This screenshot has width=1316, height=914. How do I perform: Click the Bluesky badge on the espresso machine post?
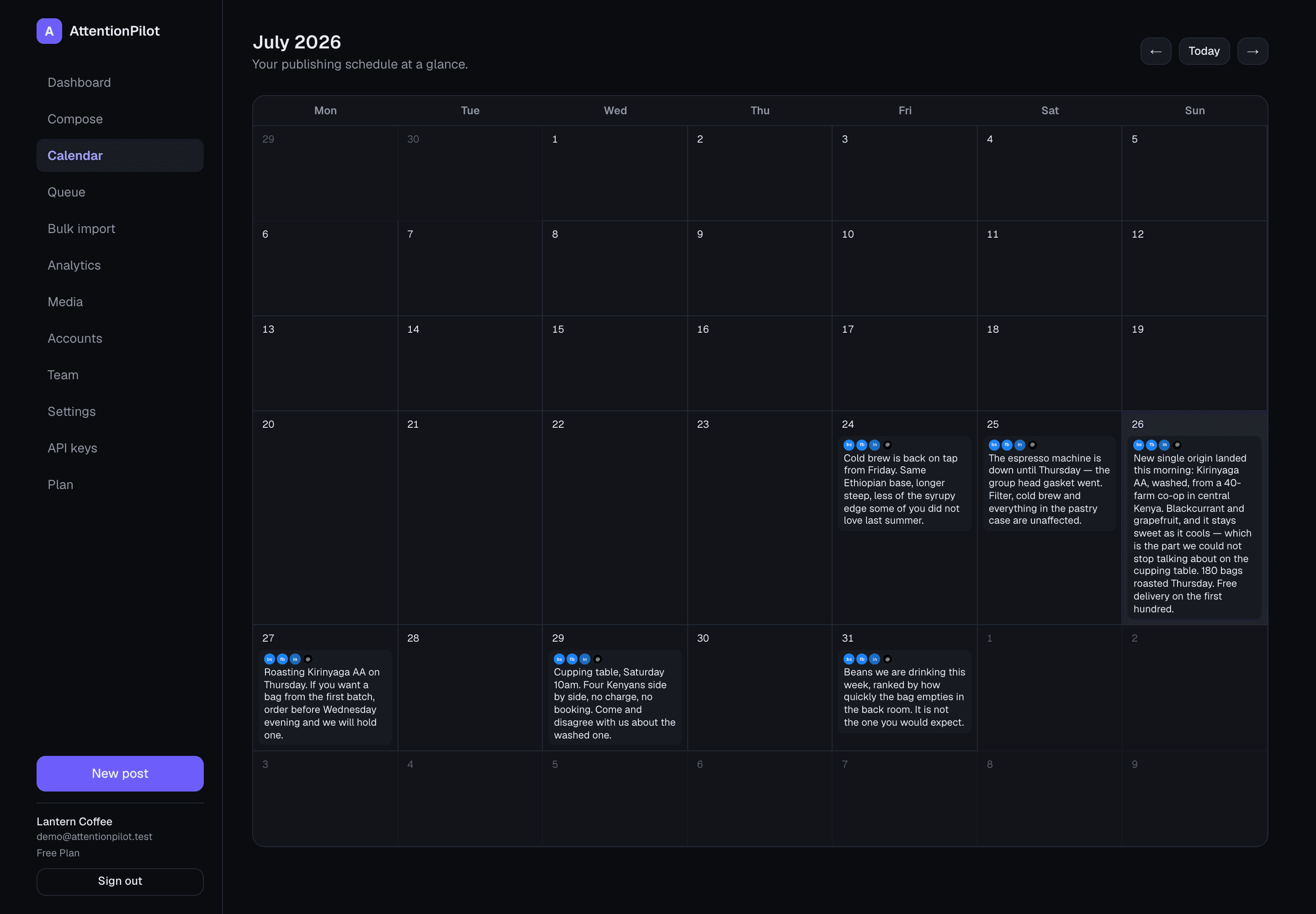tap(993, 445)
